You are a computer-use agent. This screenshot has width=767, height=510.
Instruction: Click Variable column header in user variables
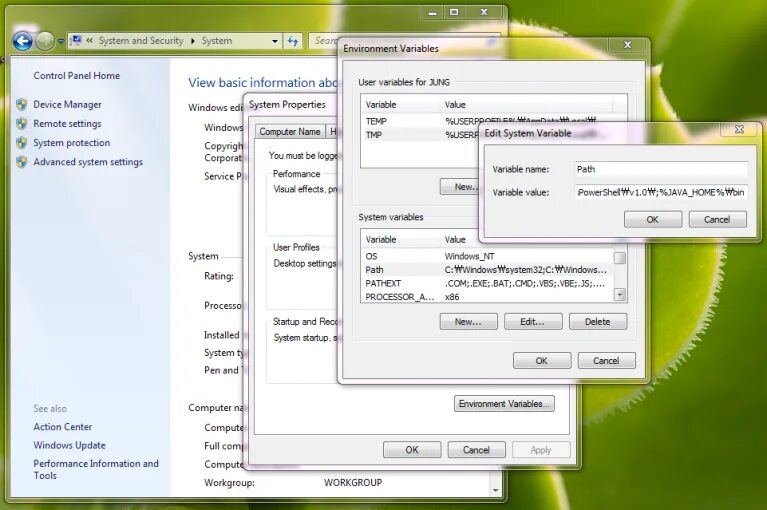coord(401,105)
